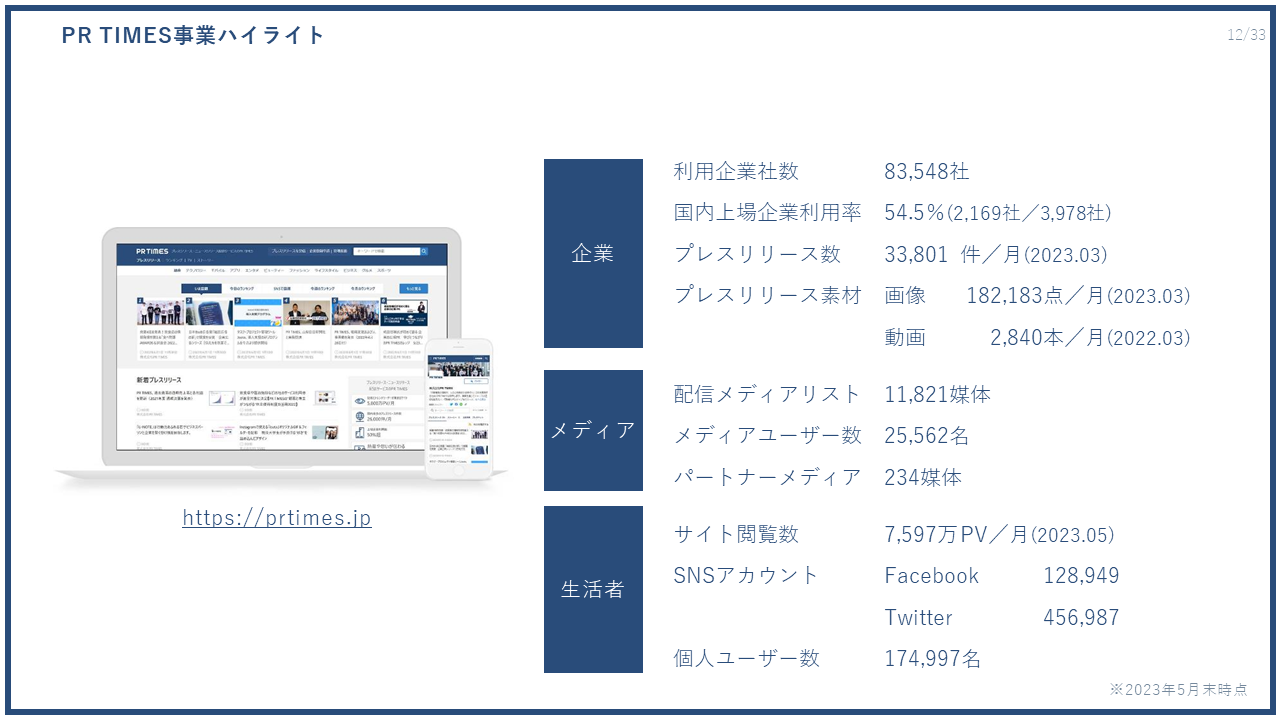This screenshot has width=1280, height=720.
Task: Select the slide title "PR TIMES事業ハイライト"
Action: (x=194, y=35)
